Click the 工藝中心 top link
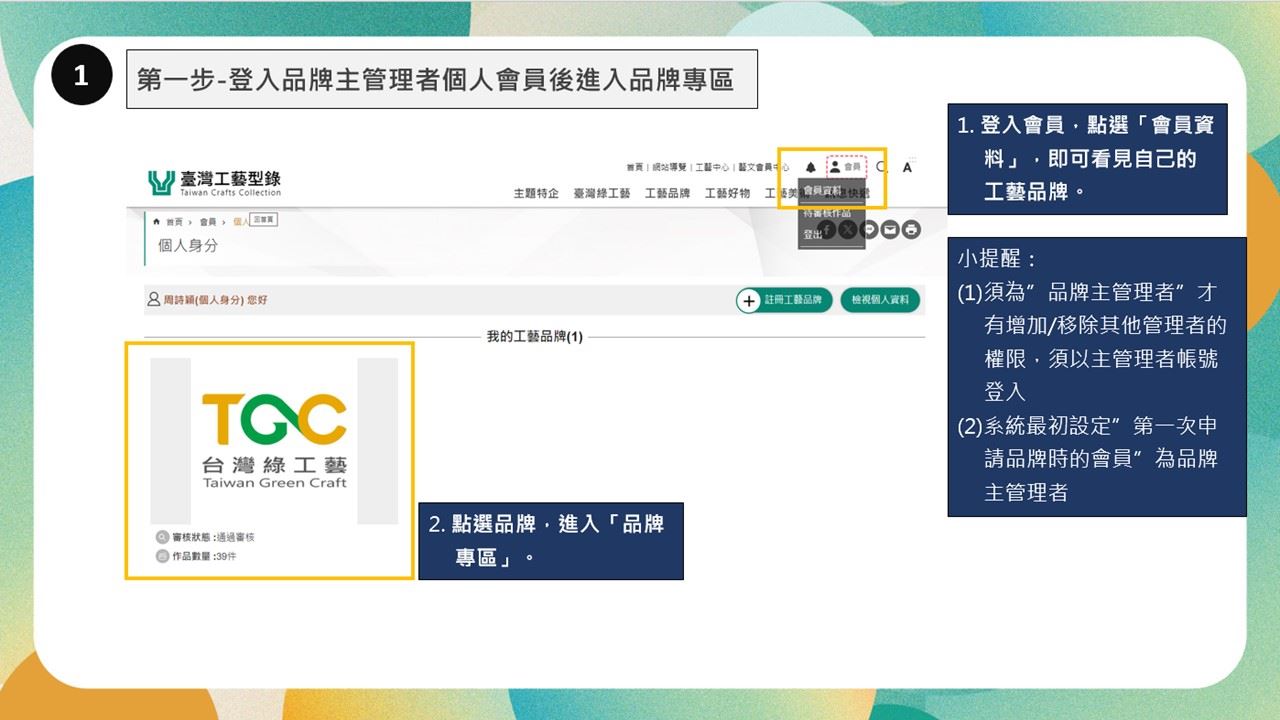Image resolution: width=1280 pixels, height=720 pixels. 712,167
